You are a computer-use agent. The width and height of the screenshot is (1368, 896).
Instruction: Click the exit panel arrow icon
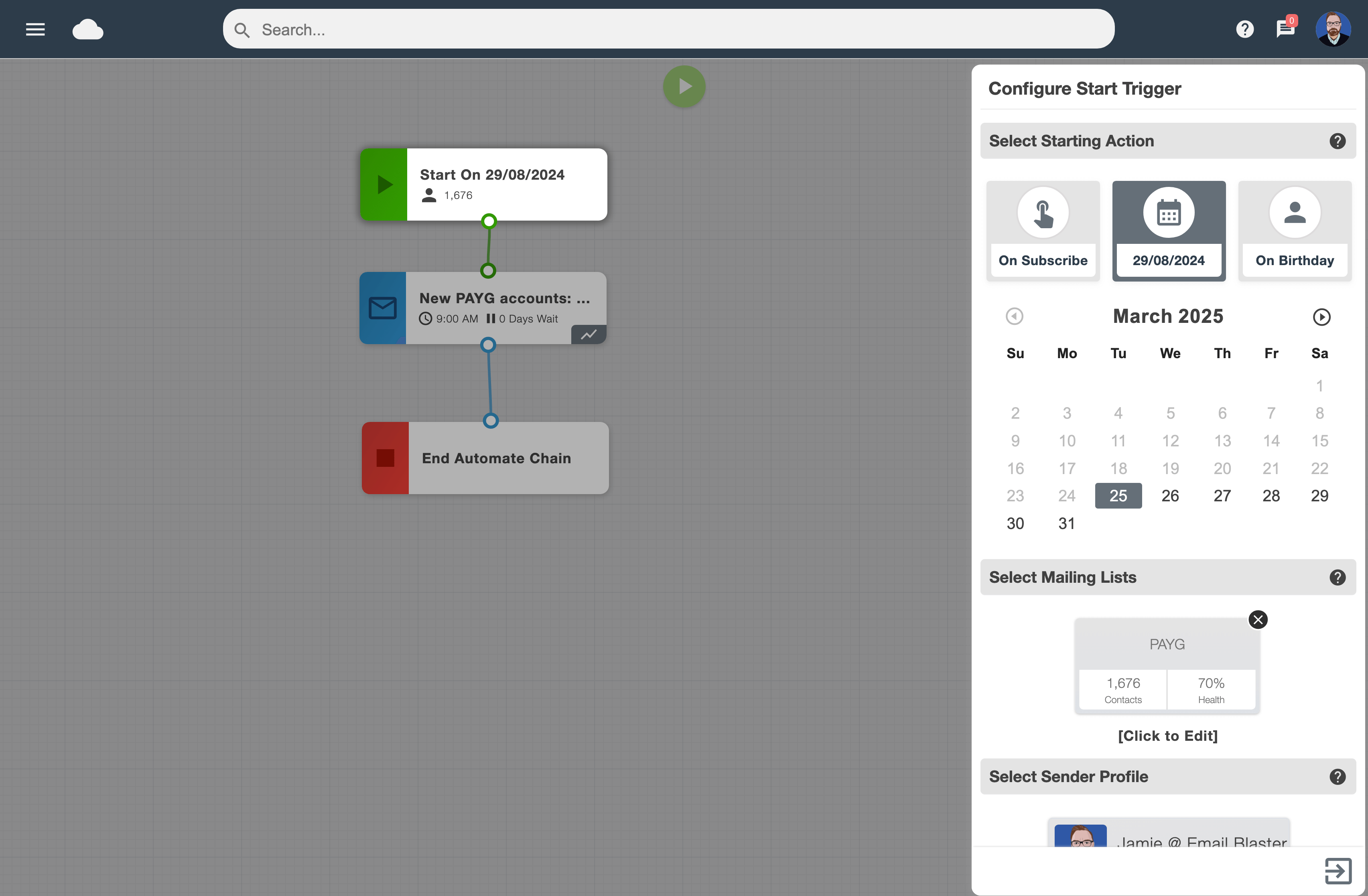[1338, 871]
